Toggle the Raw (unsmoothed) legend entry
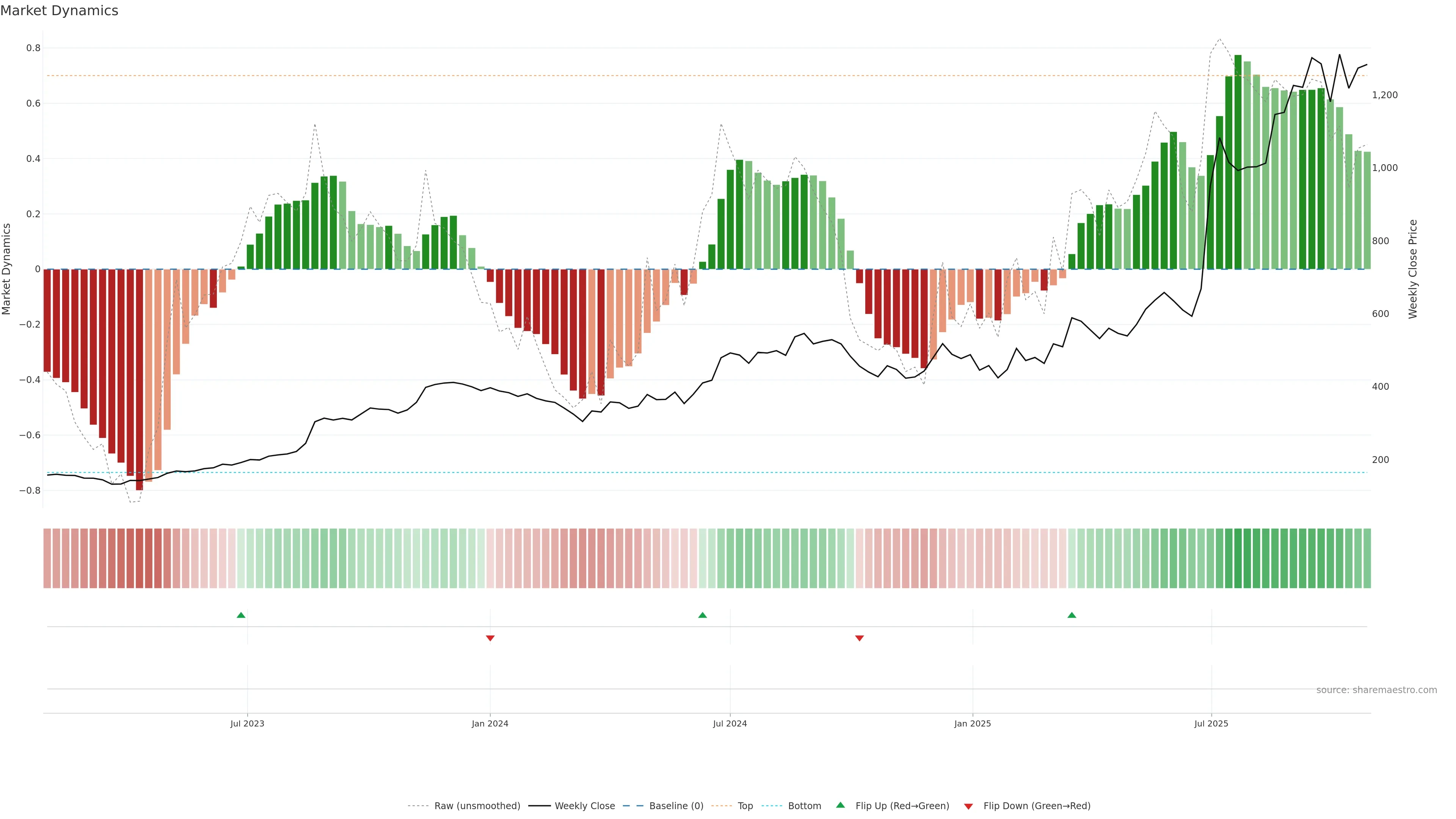 [477, 806]
